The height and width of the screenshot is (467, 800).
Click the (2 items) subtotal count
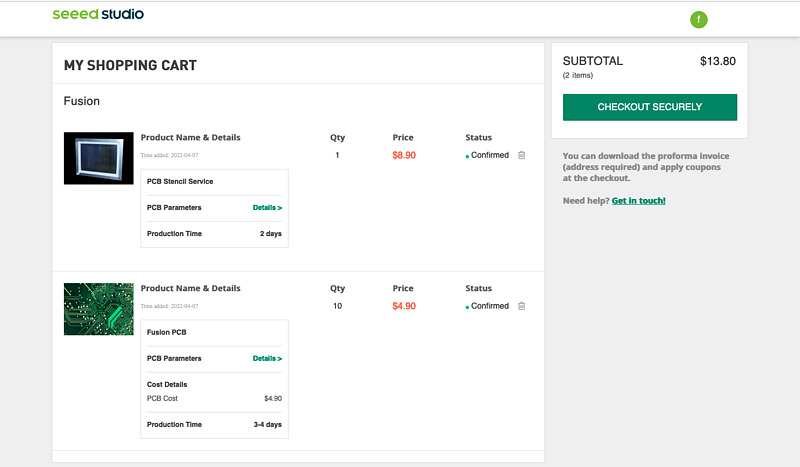pos(578,75)
